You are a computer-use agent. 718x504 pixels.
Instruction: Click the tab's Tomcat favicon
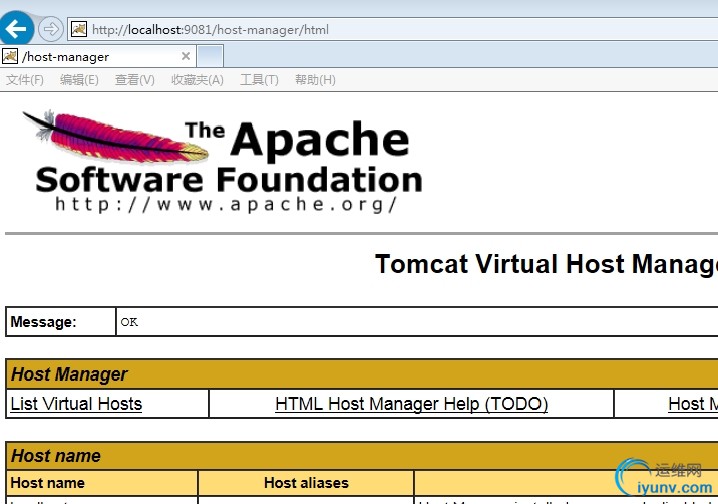coord(10,56)
